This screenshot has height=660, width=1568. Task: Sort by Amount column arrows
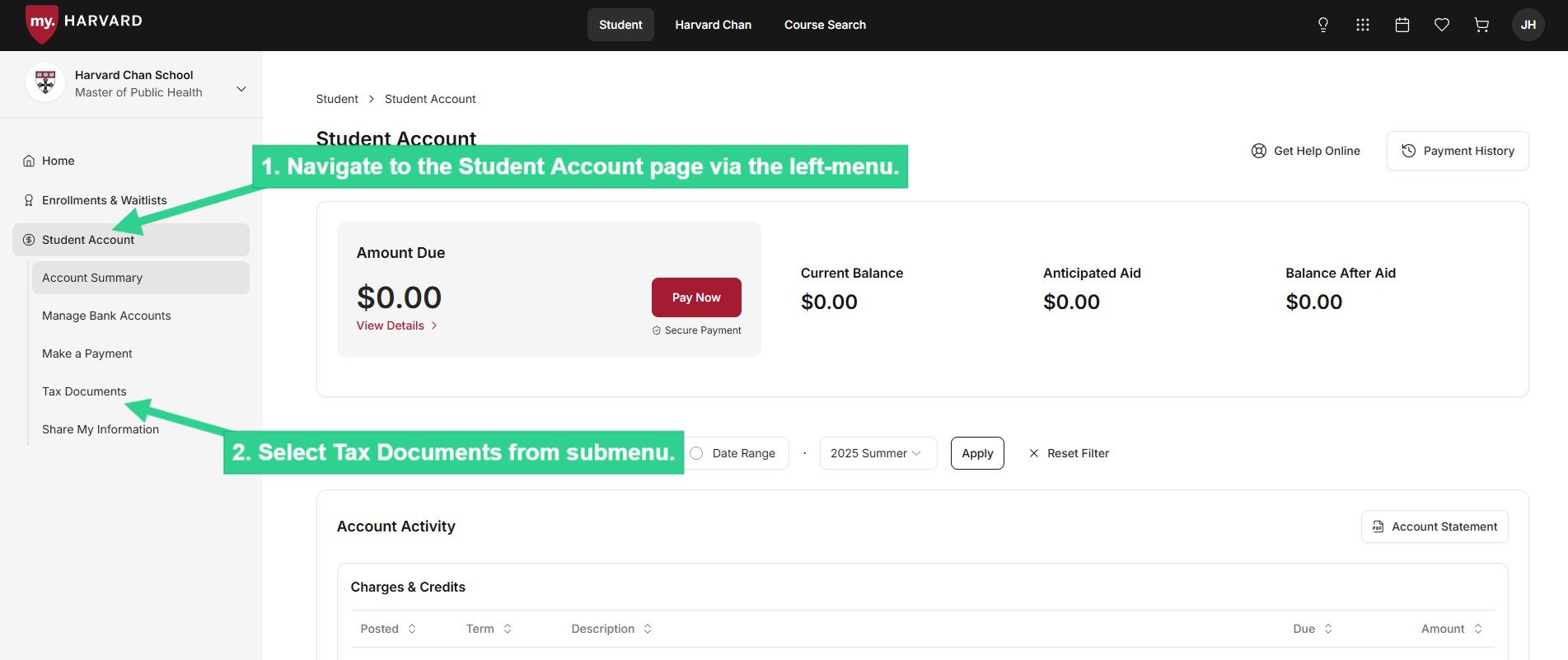(x=1478, y=629)
